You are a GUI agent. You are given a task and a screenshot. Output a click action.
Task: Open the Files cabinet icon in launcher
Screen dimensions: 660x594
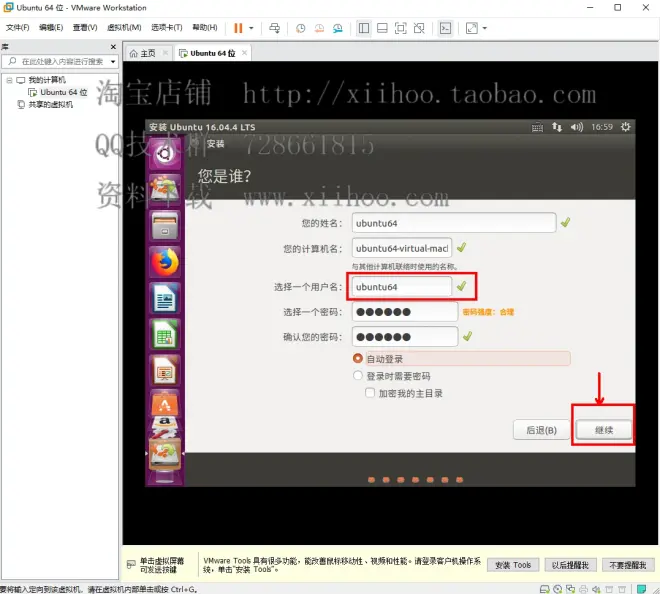pos(165,225)
